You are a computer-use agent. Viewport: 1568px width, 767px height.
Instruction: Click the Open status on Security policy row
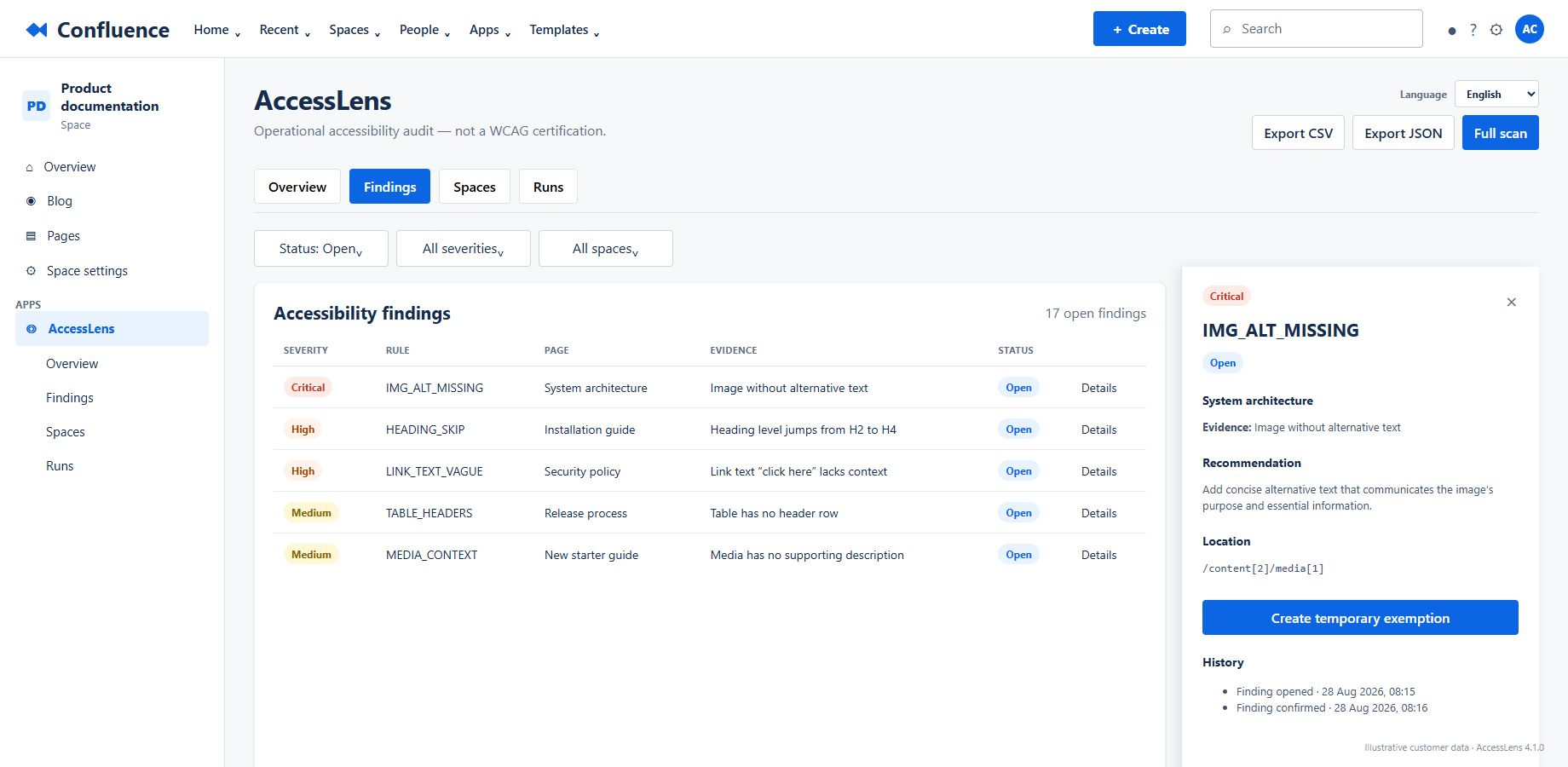point(1018,470)
